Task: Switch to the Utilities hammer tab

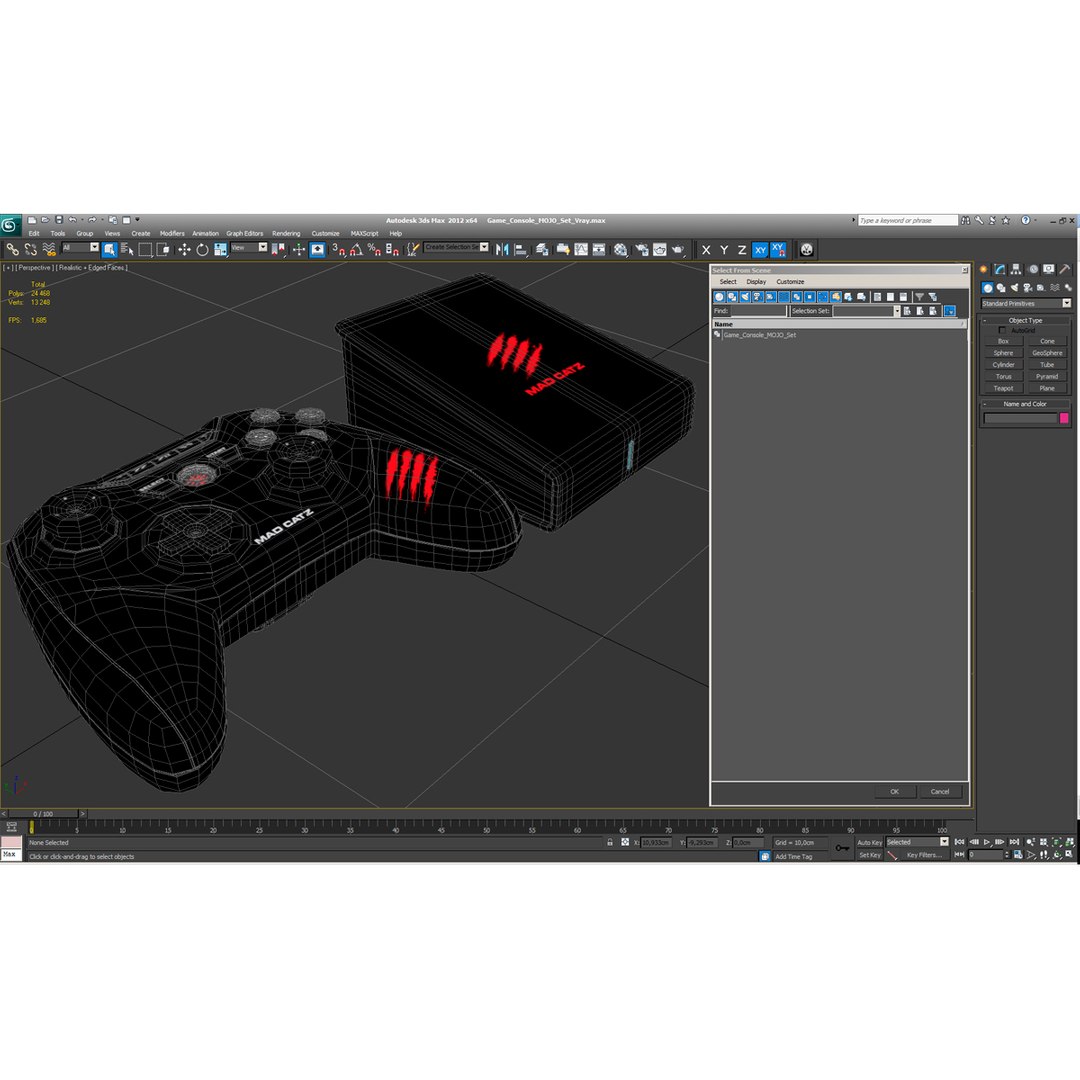Action: click(1065, 269)
